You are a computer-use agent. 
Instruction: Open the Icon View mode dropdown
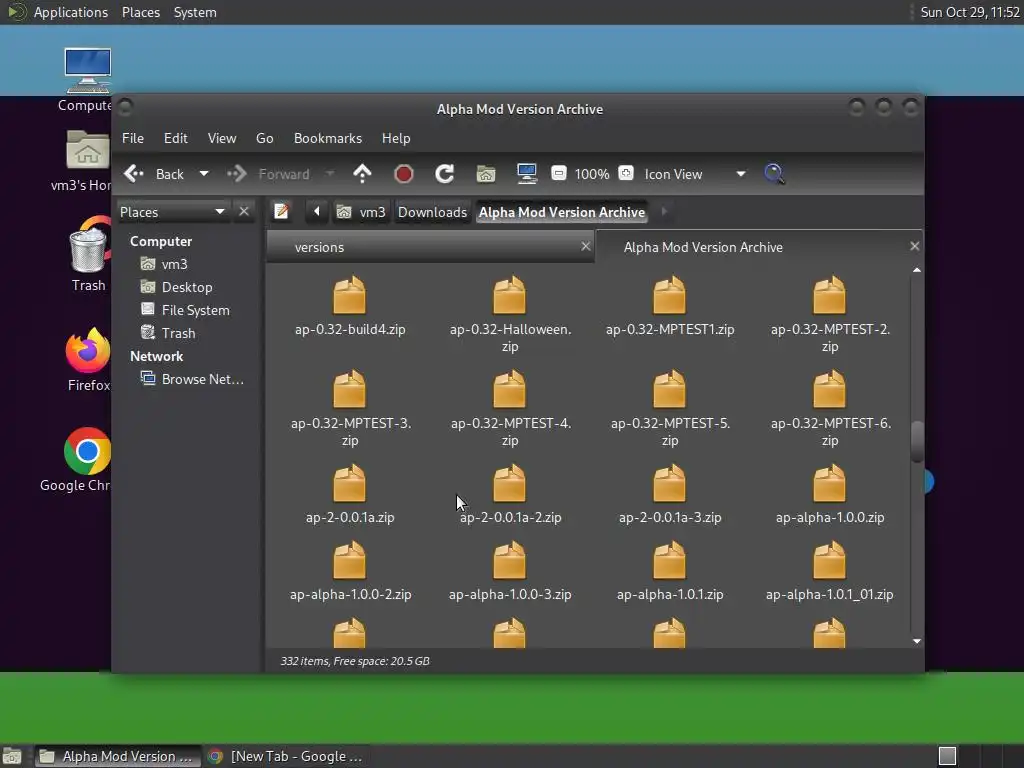coord(695,174)
